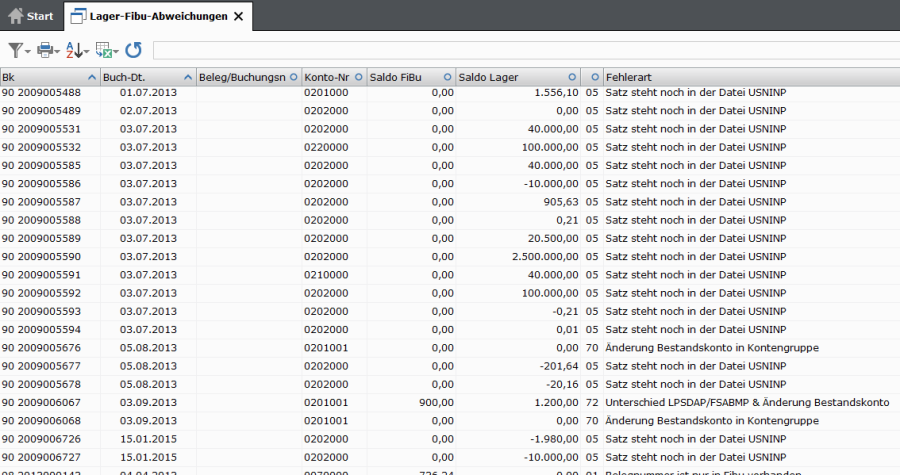
Task: Click date 02.07.2013 cell
Action: coord(148,111)
